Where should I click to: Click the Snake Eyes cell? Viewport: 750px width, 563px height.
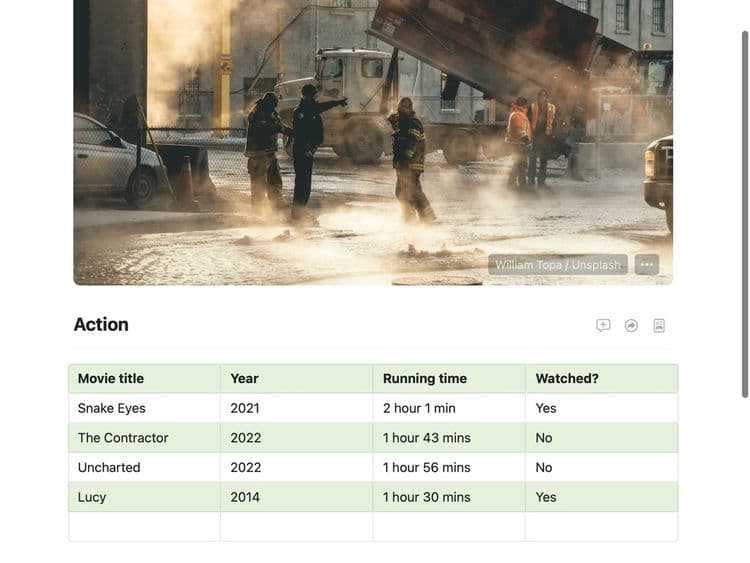[x=144, y=408]
